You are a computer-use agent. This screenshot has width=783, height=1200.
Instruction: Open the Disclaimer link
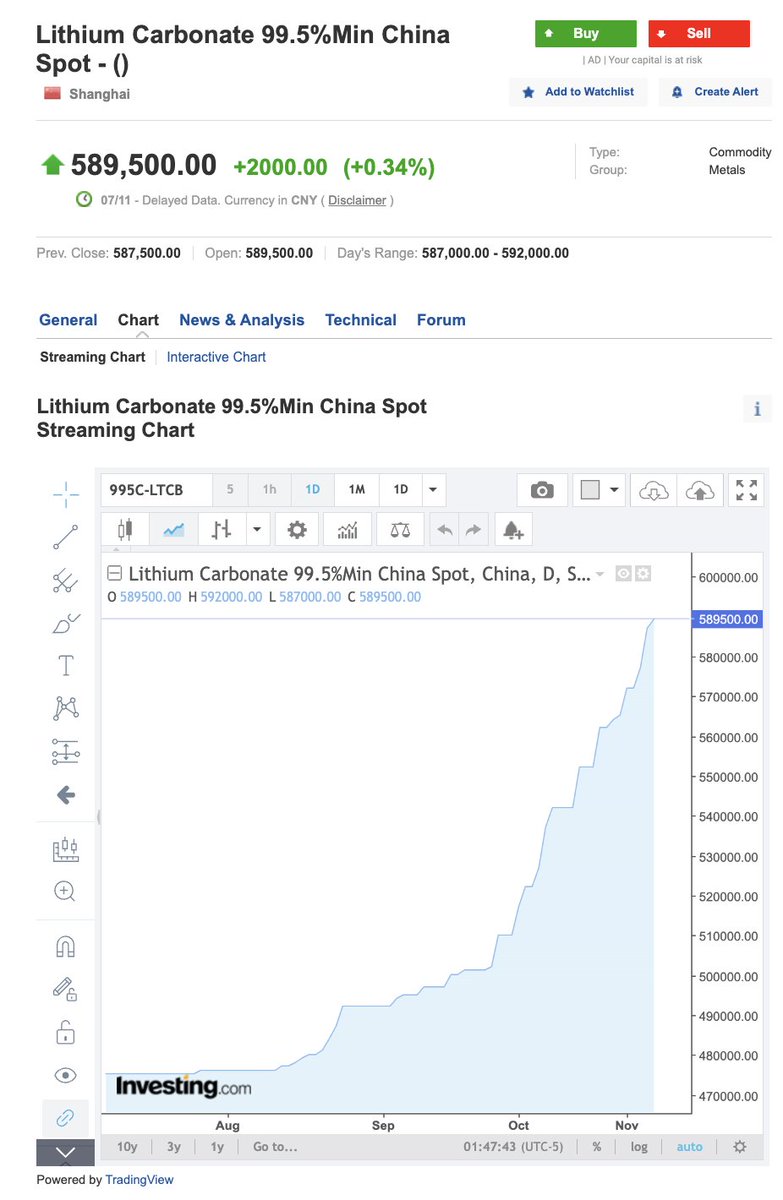pos(357,200)
